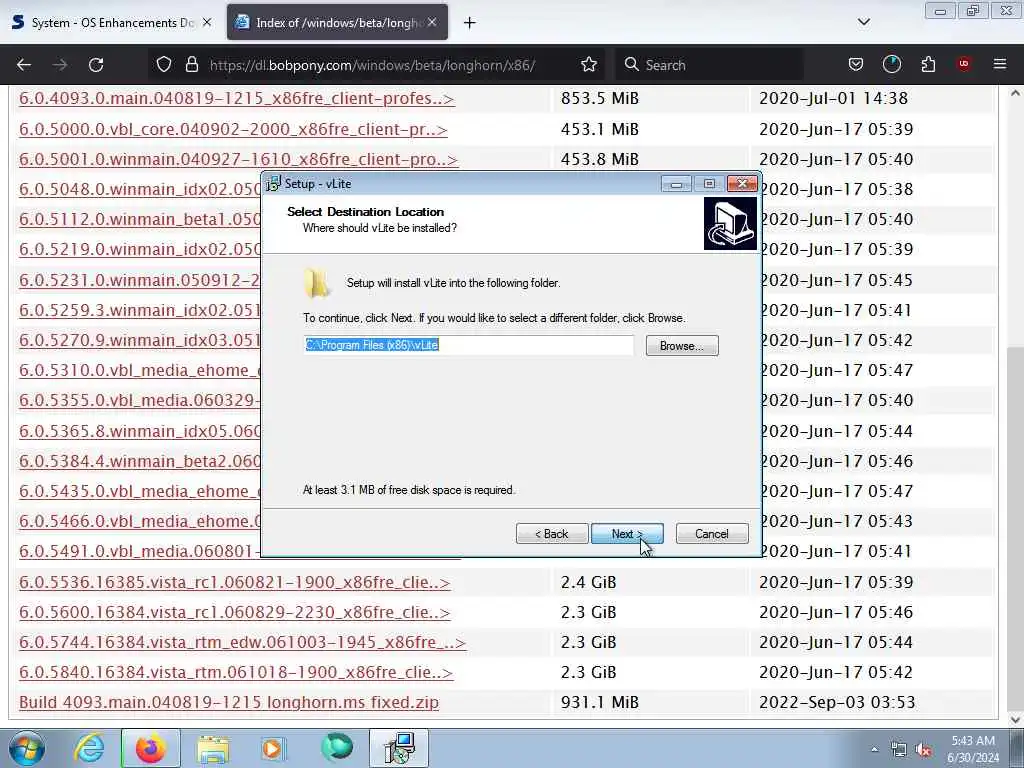Viewport: 1024px width, 768px height.
Task: Reload the current page
Action: 96,65
